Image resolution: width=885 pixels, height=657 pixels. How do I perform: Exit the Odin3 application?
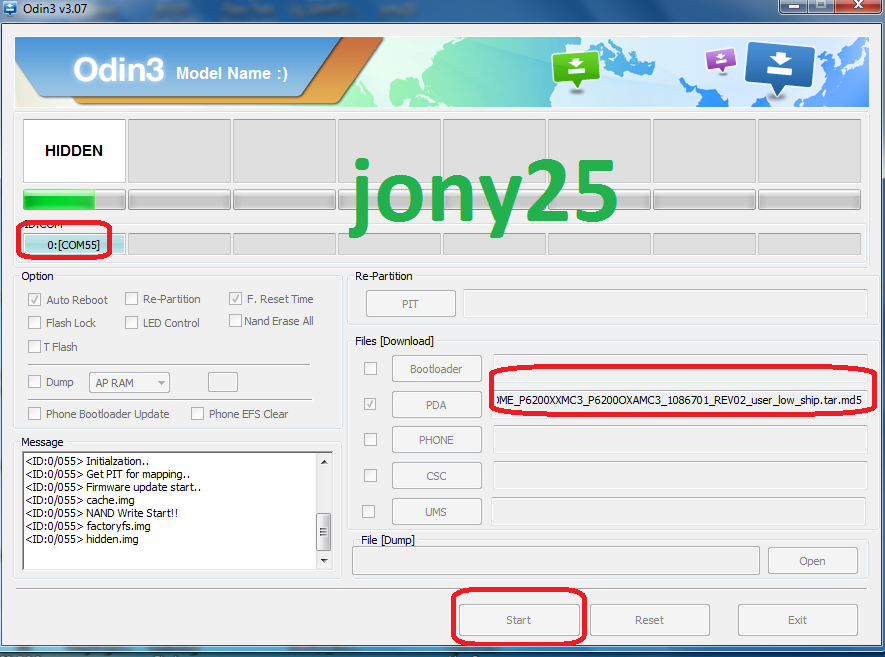tap(798, 620)
